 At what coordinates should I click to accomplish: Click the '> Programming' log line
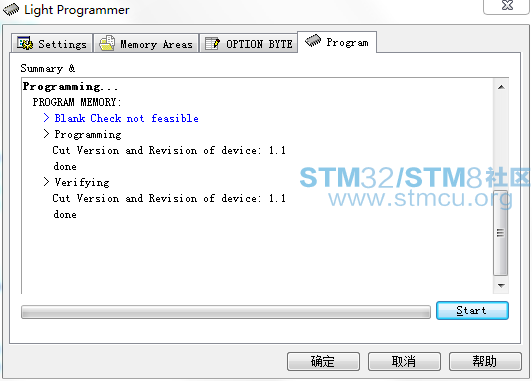click(82, 134)
